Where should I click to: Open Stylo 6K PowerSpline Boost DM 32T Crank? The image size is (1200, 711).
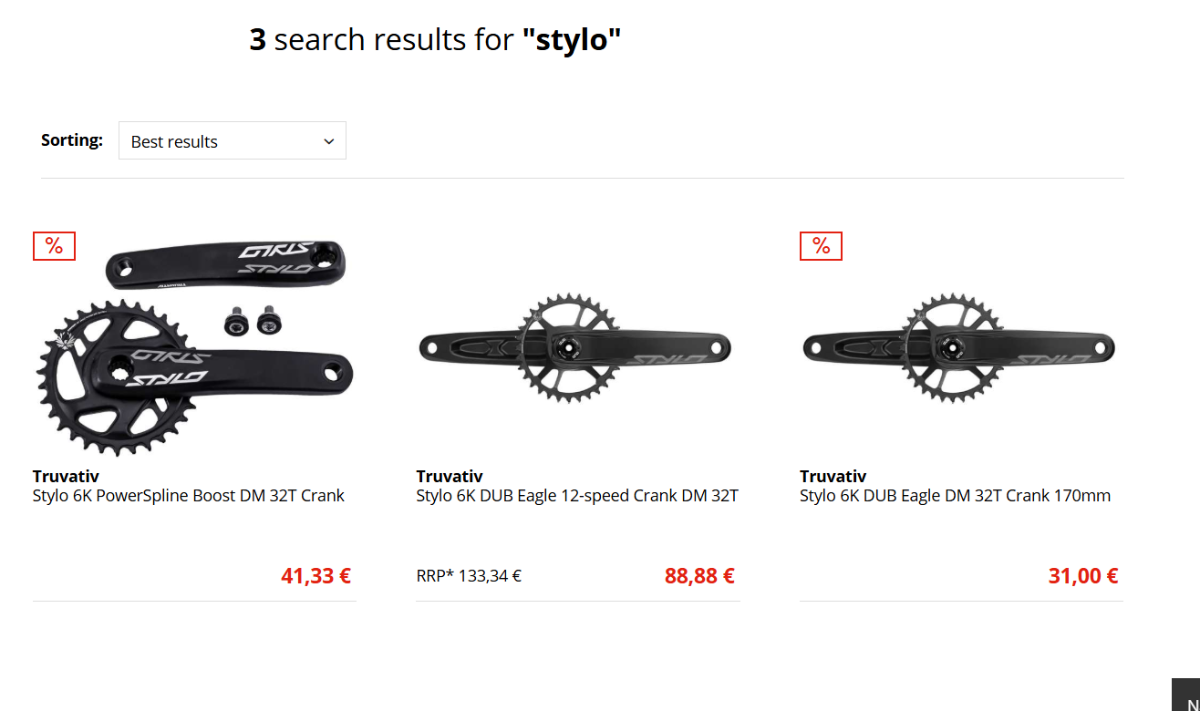188,496
